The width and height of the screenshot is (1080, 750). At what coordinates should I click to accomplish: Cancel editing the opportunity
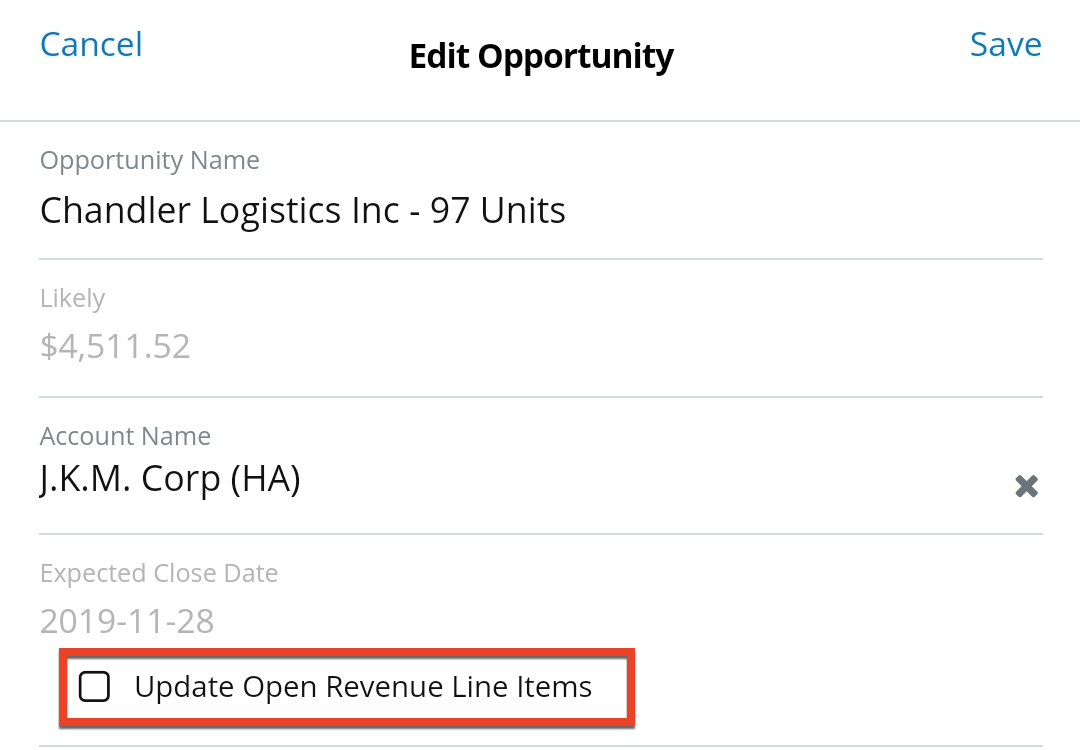[91, 45]
